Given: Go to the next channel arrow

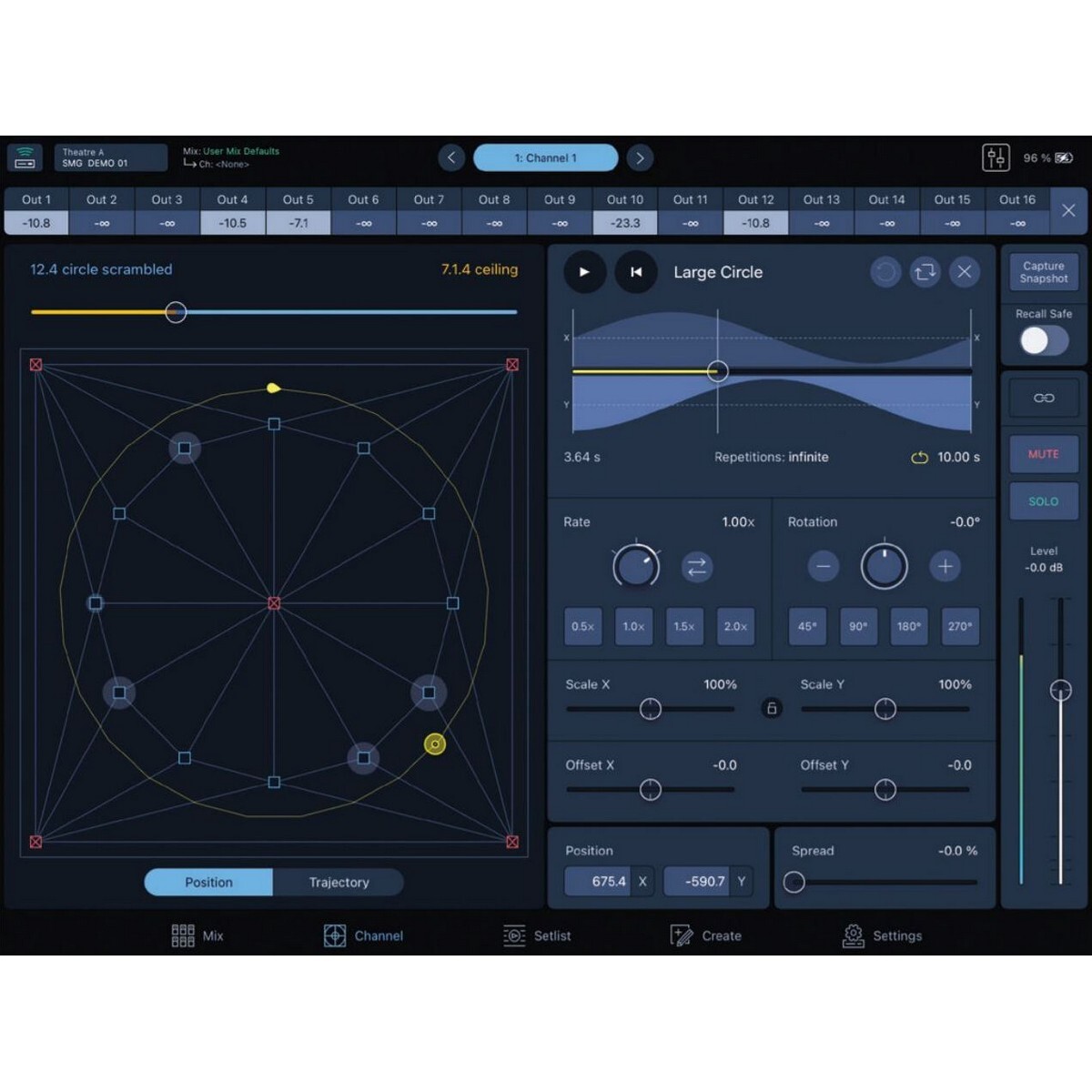Looking at the screenshot, I should [640, 158].
